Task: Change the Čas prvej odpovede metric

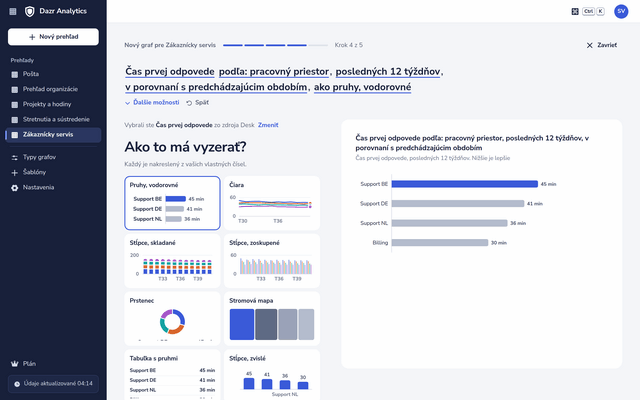Action: (170, 71)
